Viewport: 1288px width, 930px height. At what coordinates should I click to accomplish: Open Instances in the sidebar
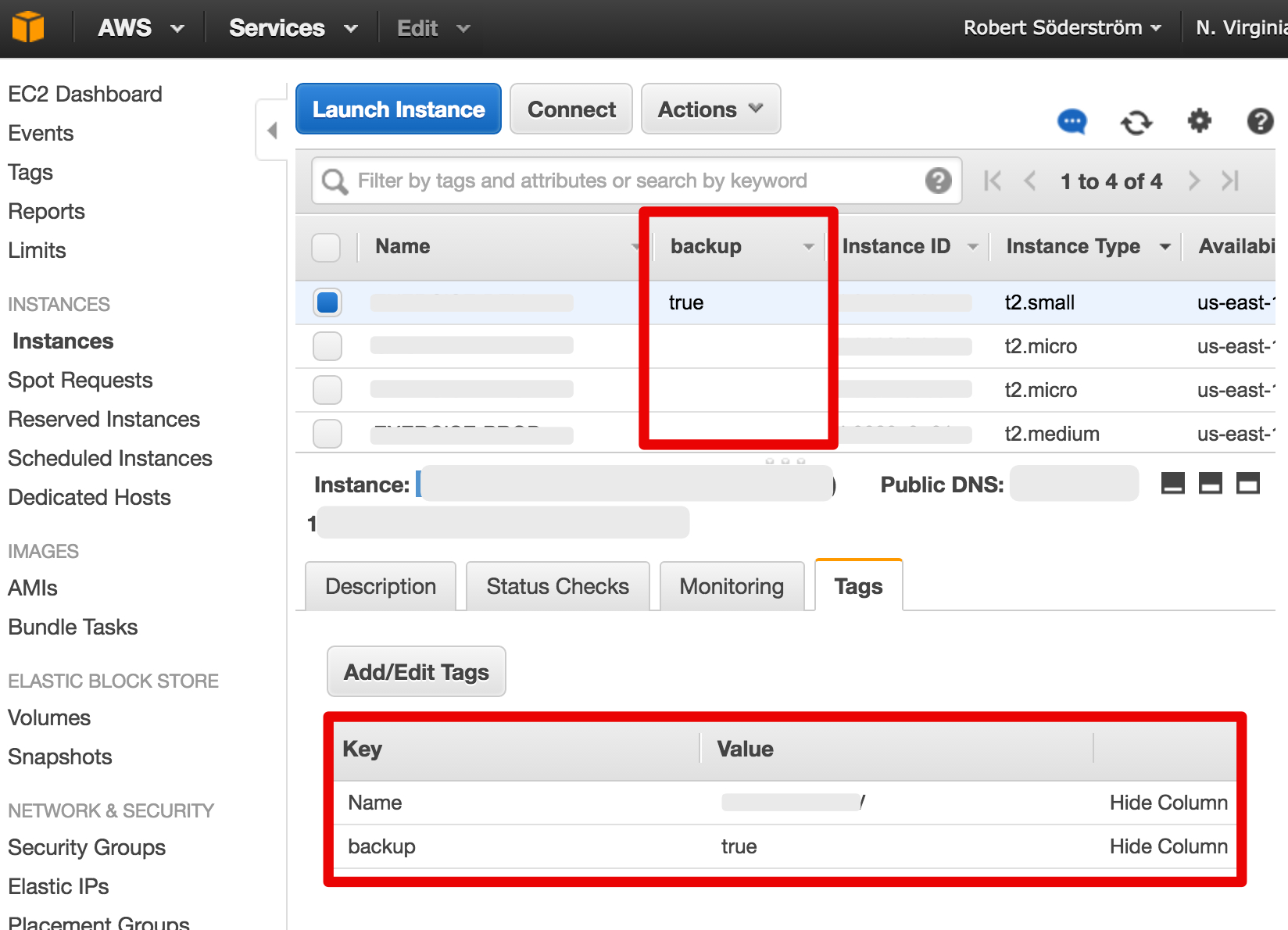[63, 341]
